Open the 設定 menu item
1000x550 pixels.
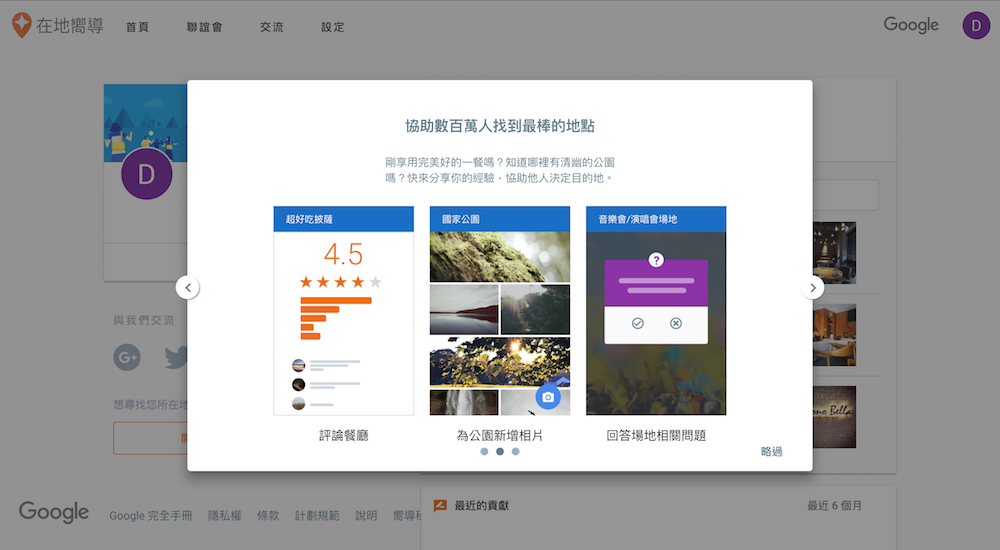tap(332, 27)
